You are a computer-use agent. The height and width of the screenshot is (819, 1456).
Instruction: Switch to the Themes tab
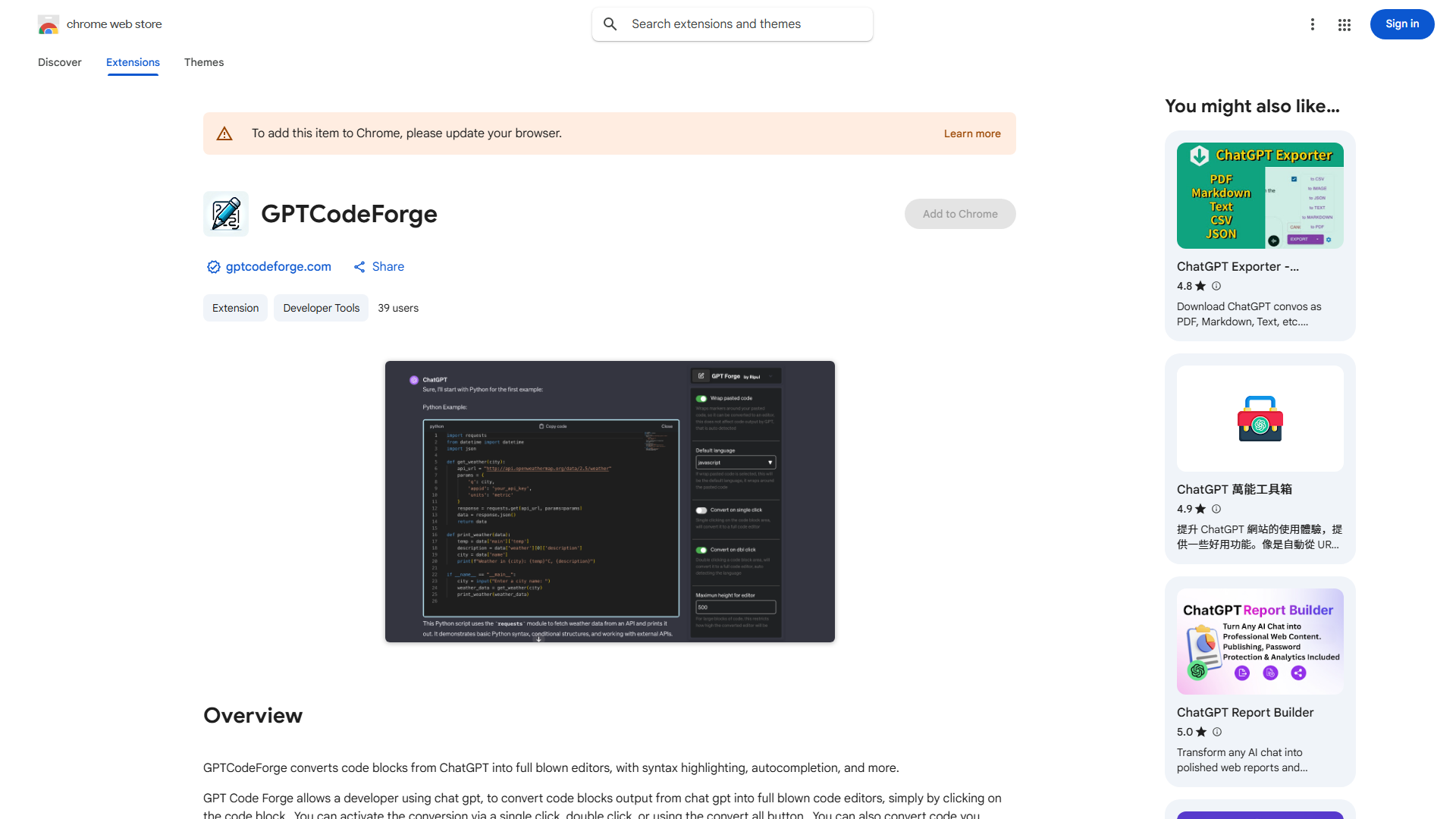coord(203,62)
